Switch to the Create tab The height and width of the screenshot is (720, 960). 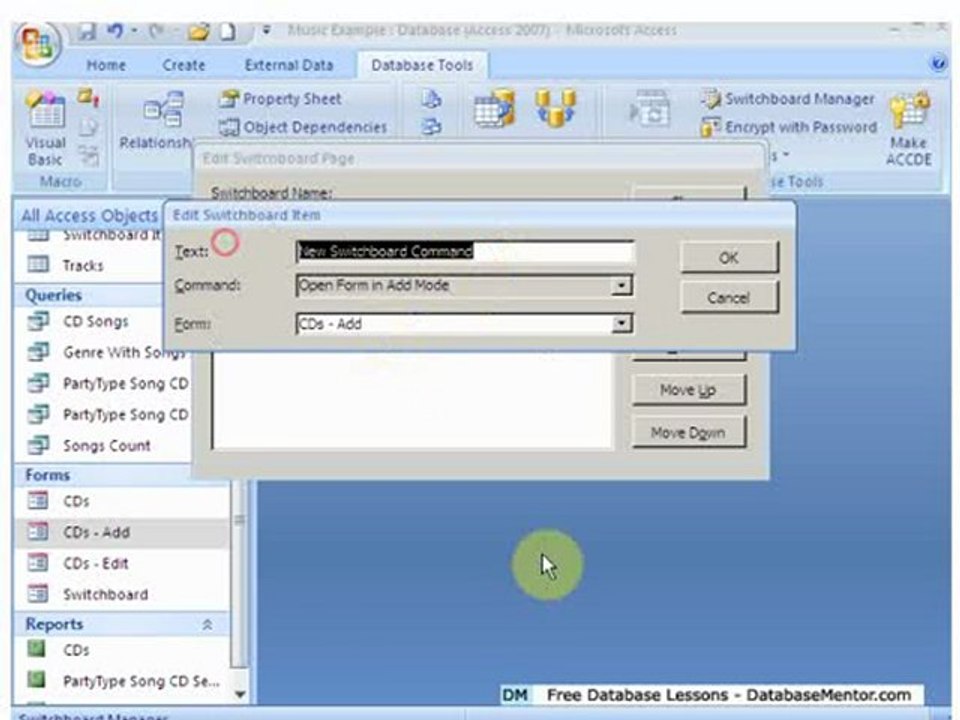184,65
